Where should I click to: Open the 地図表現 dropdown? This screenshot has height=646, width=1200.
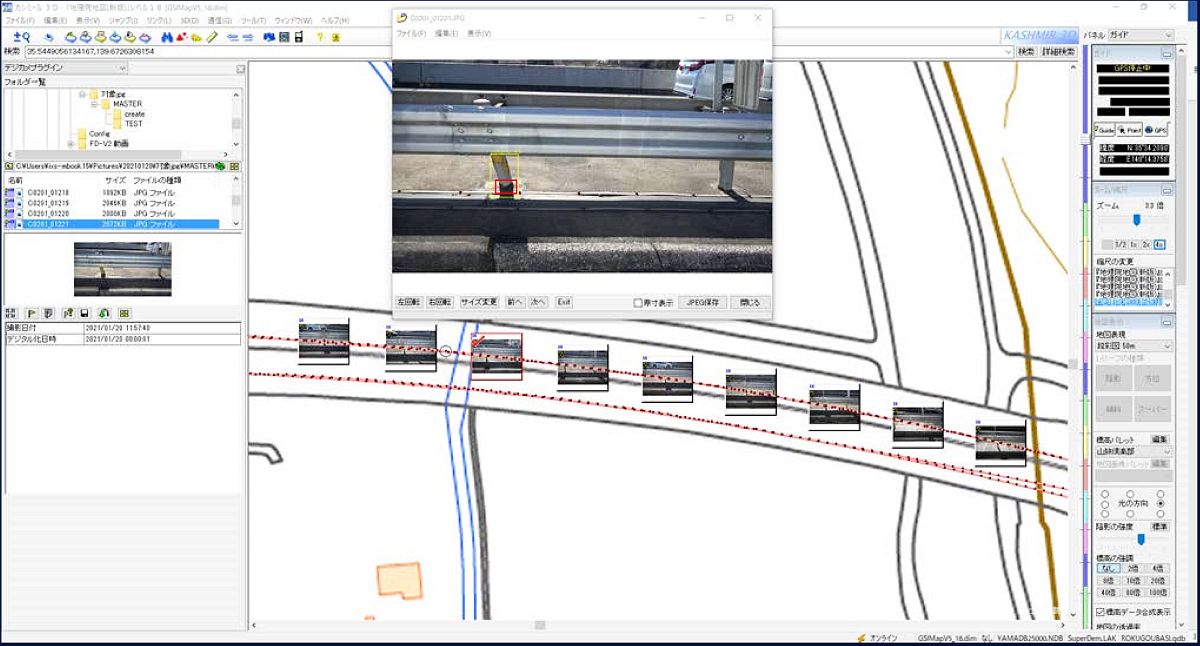(1132, 346)
